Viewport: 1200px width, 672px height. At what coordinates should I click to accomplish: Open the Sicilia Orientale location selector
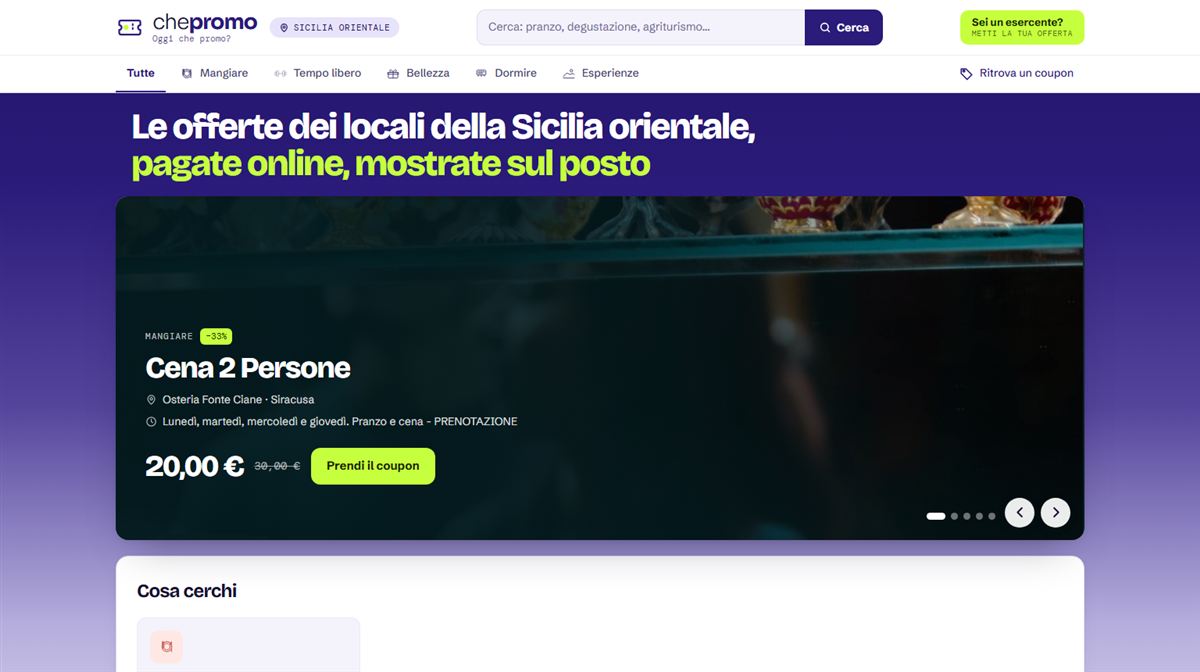(334, 28)
